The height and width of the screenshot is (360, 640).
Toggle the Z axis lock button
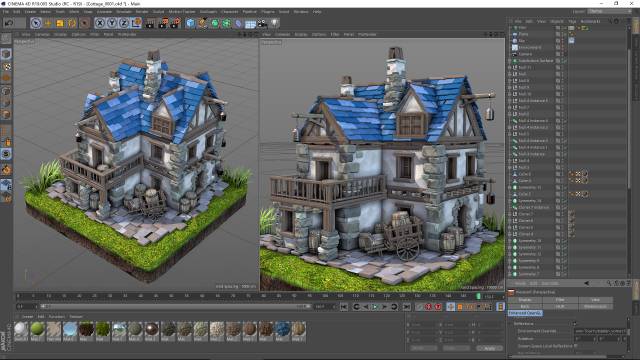124,23
